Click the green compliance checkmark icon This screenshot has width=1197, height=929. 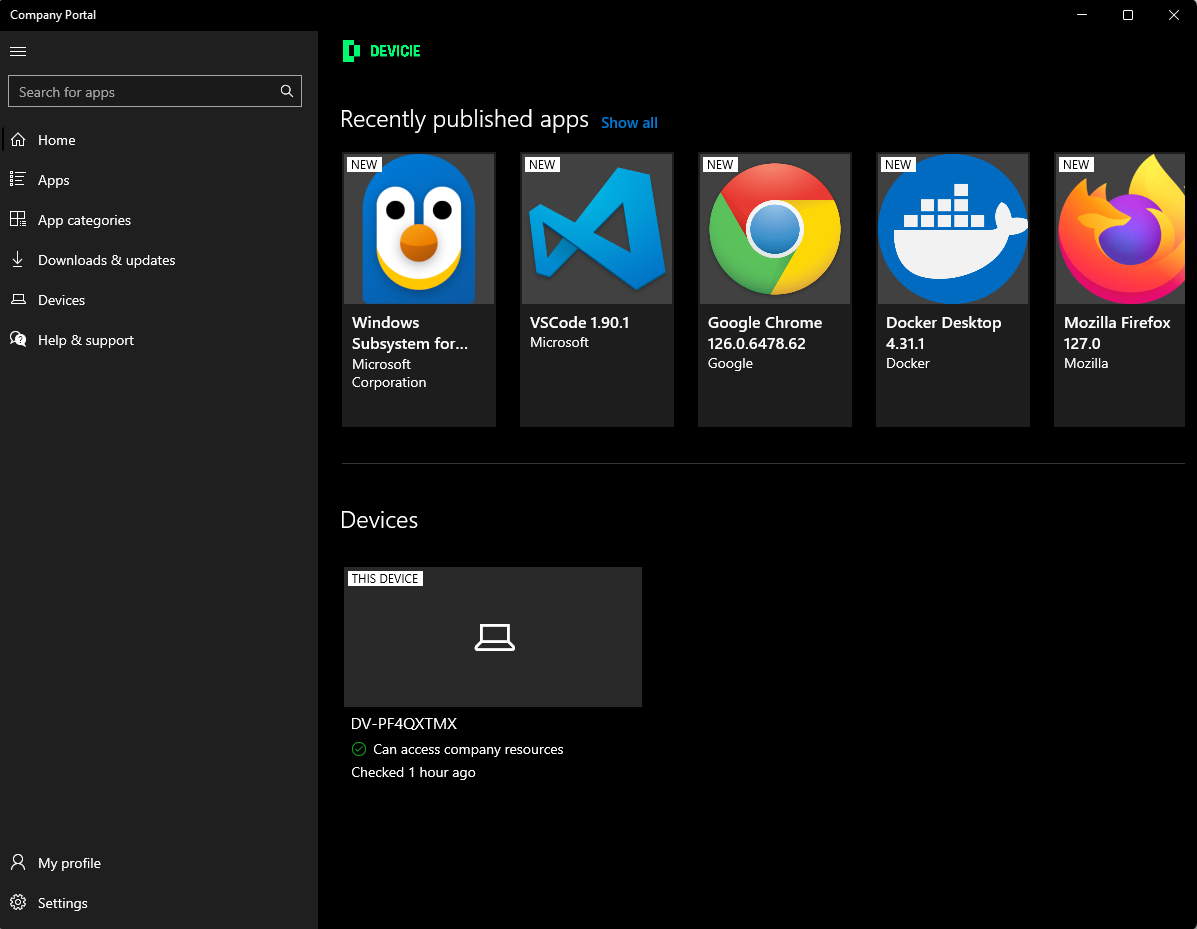359,749
